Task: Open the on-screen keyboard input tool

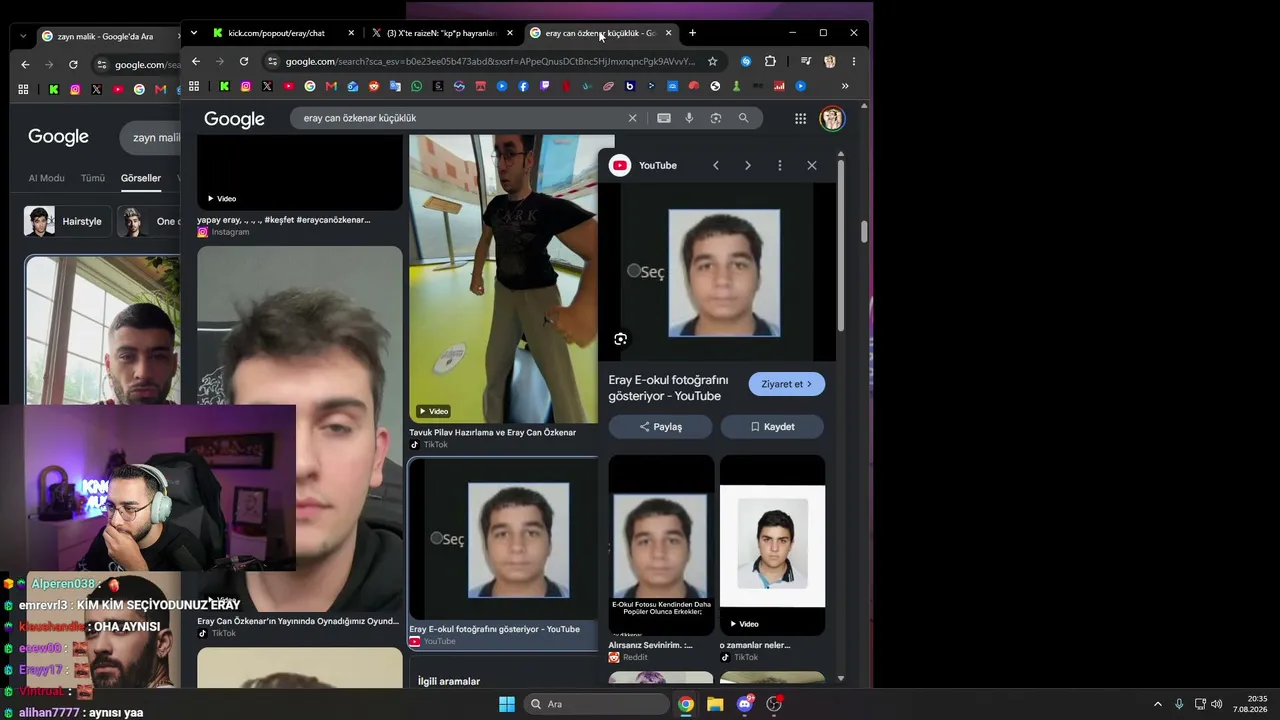Action: (663, 118)
